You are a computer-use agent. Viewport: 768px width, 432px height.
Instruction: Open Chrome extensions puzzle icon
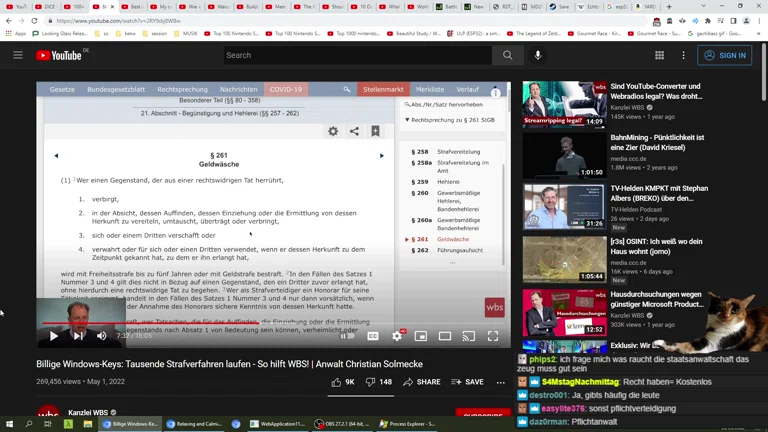click(708, 21)
